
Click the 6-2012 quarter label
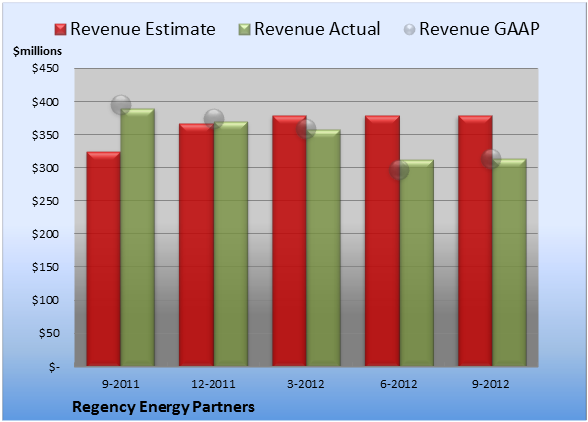point(399,384)
